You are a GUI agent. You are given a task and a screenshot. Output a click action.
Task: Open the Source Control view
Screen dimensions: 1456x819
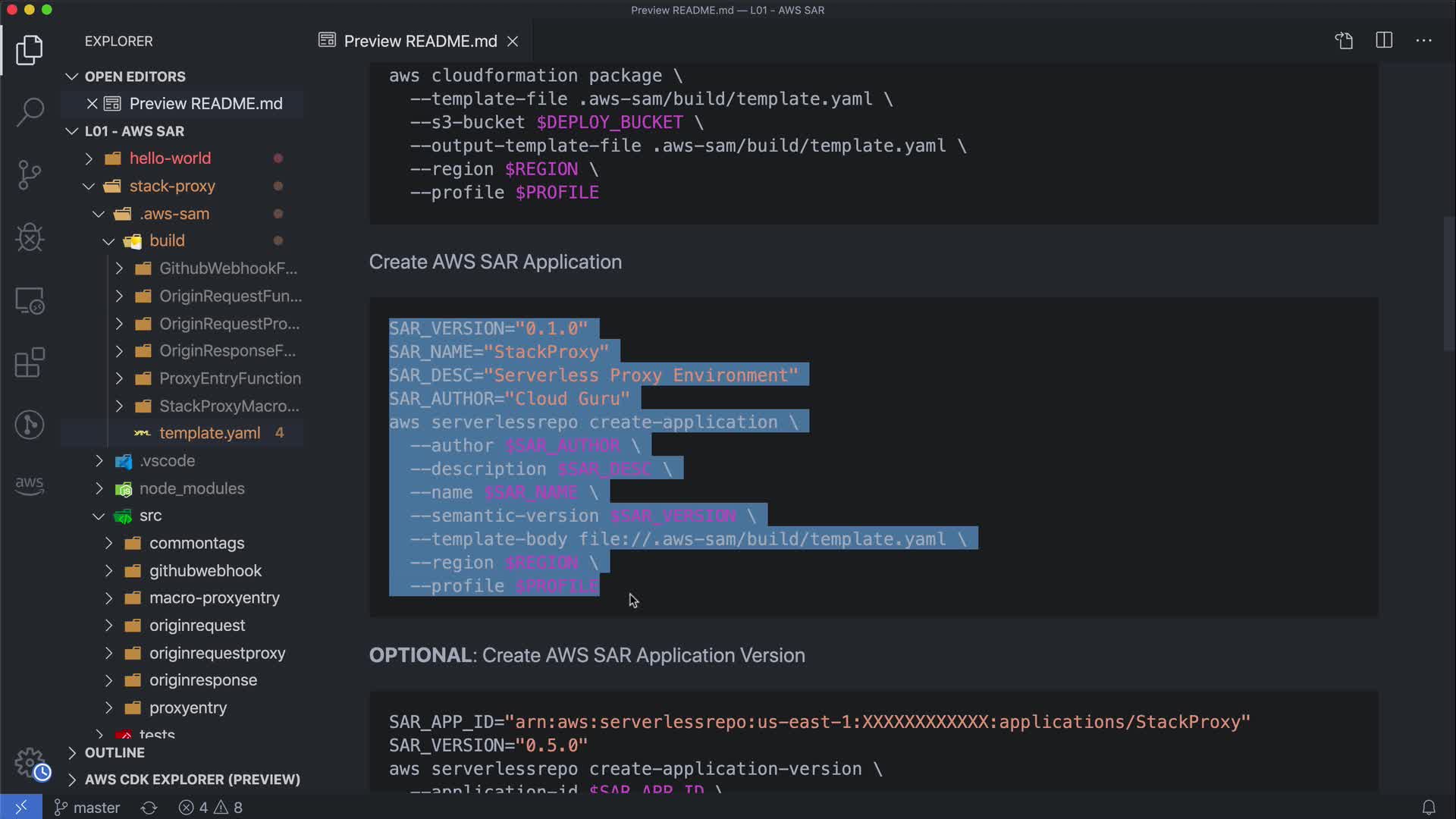click(x=30, y=175)
